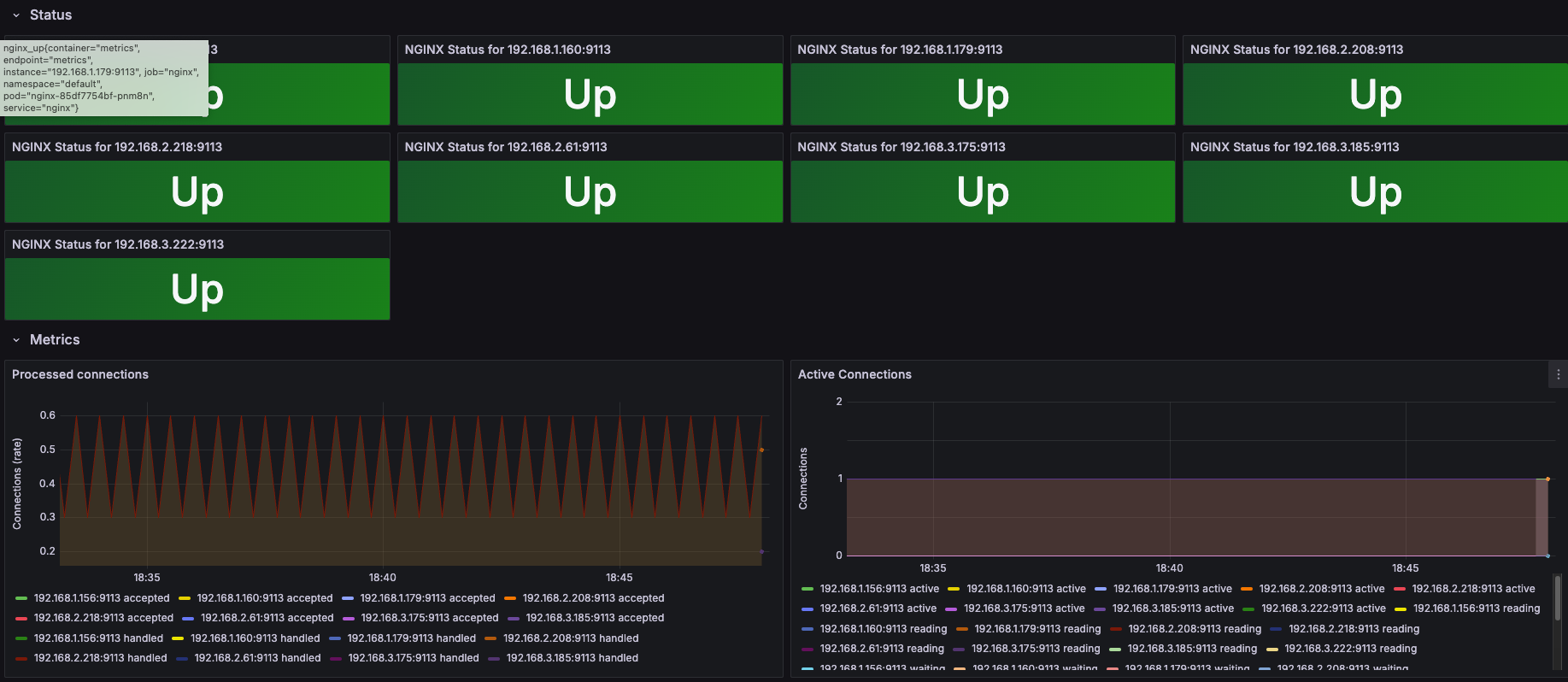Viewport: 1568px width, 682px height.
Task: Open the NGINX Status for 192.168.3.185:9113 panel title
Action: (x=1295, y=147)
